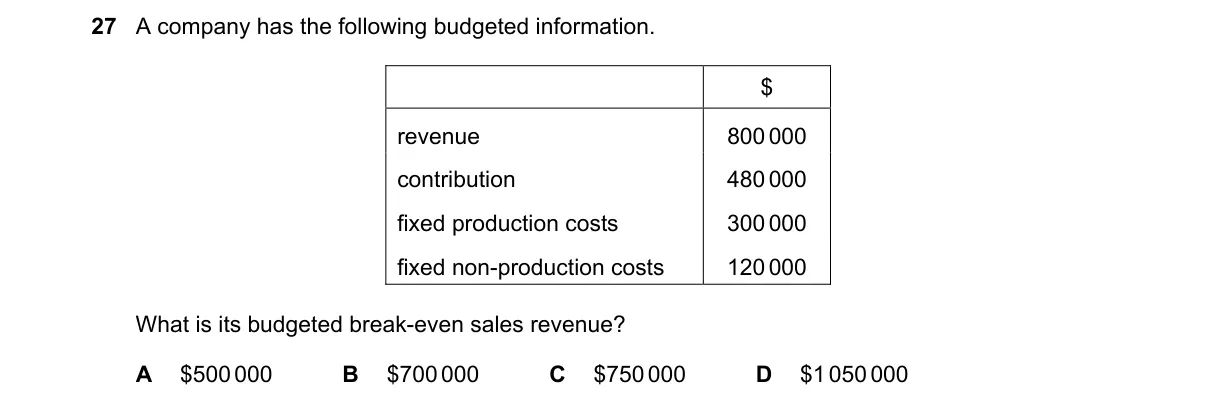Click the 800 000 revenue value
Viewport: 1216px width, 408px height.
pyautogui.click(x=767, y=137)
